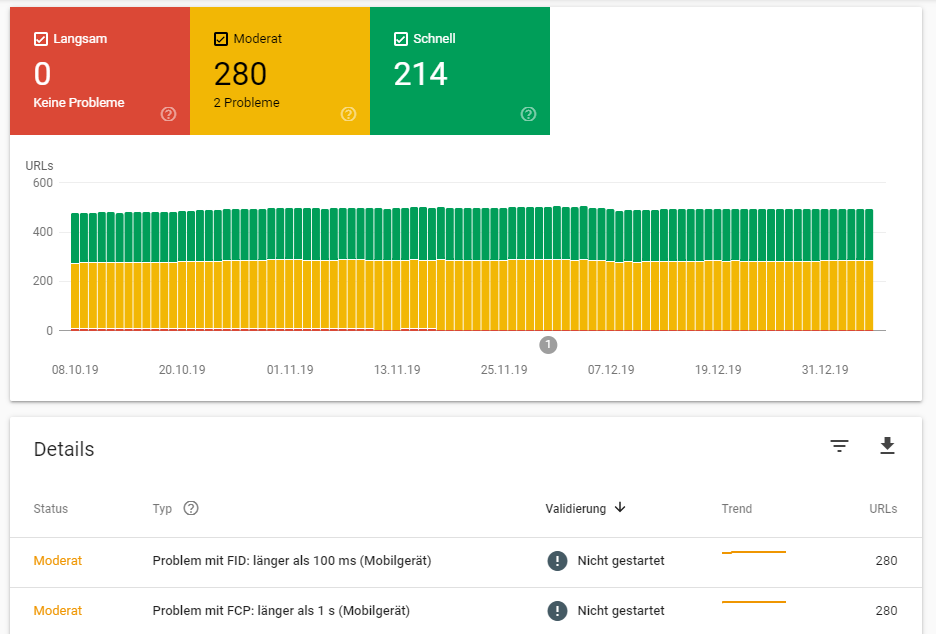Uncheck the Schnell checkbox
The image size is (936, 634).
point(401,39)
